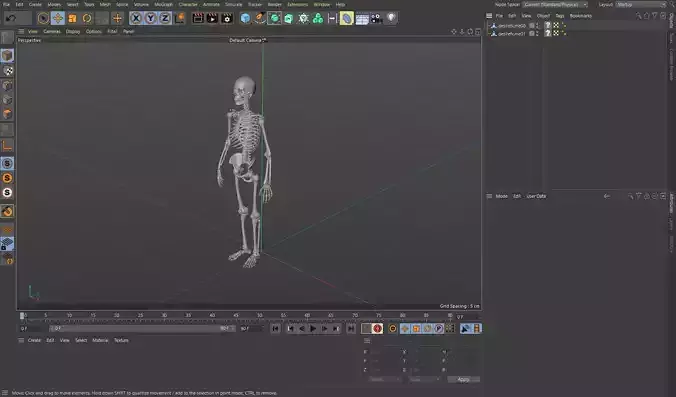Activate the Move tool
The image size is (676, 397).
pyautogui.click(x=57, y=18)
